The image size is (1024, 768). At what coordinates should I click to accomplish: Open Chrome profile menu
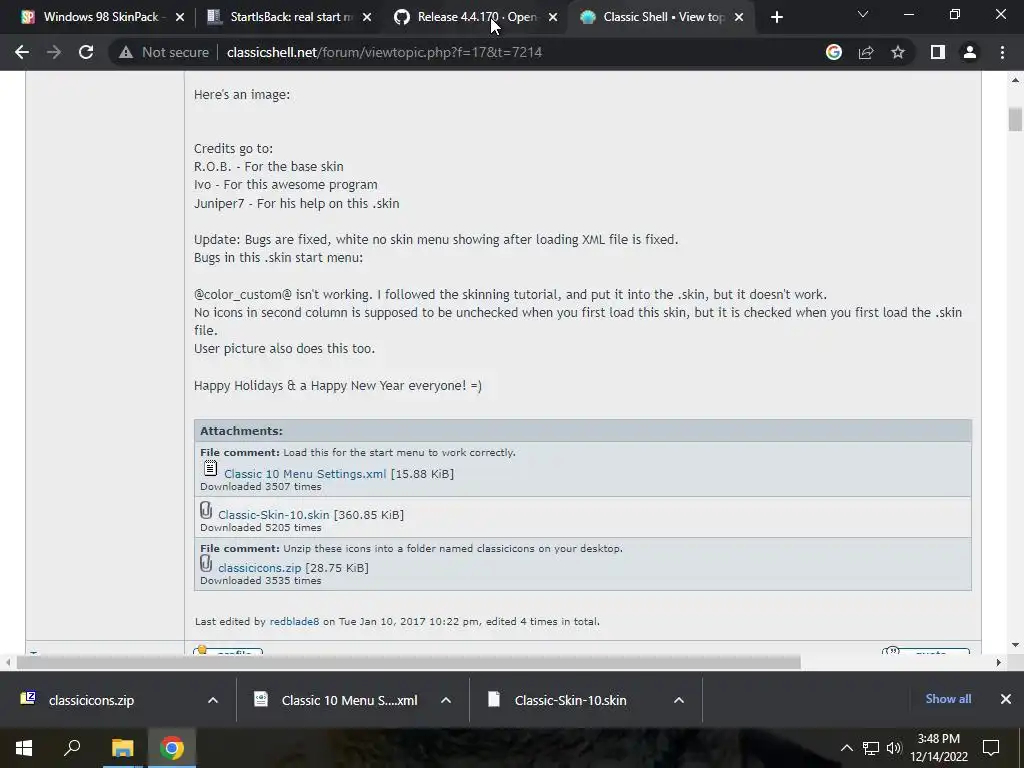pos(970,52)
